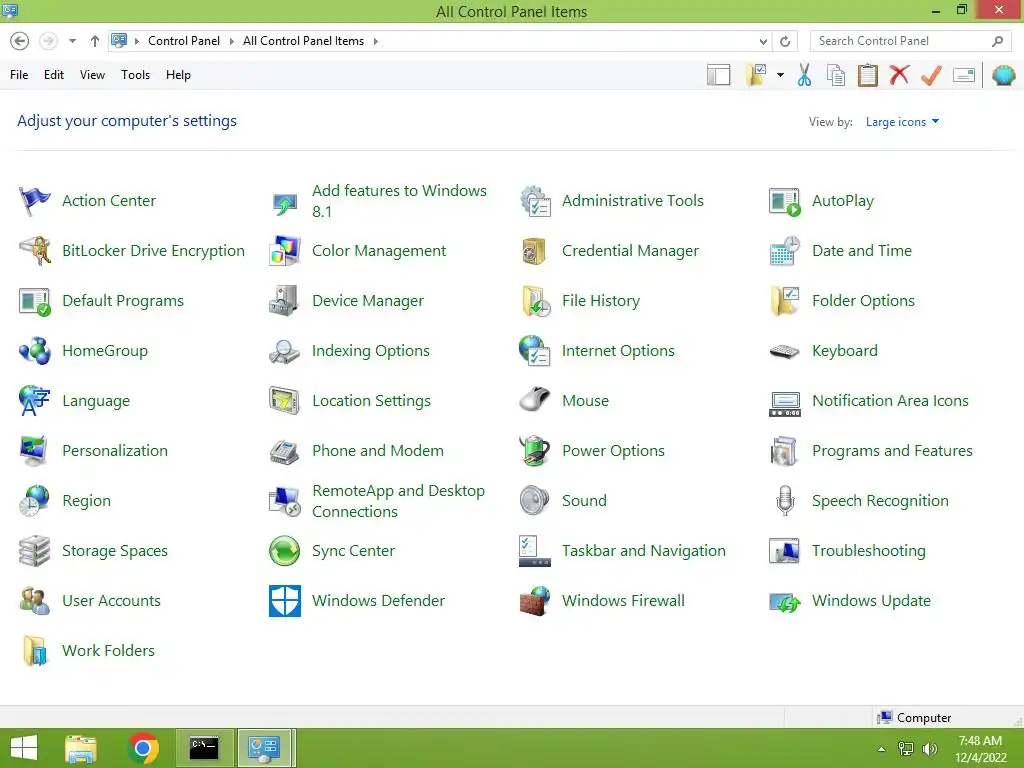The image size is (1024, 768).
Task: Open the Windows Defender shield icon
Action: pos(285,601)
